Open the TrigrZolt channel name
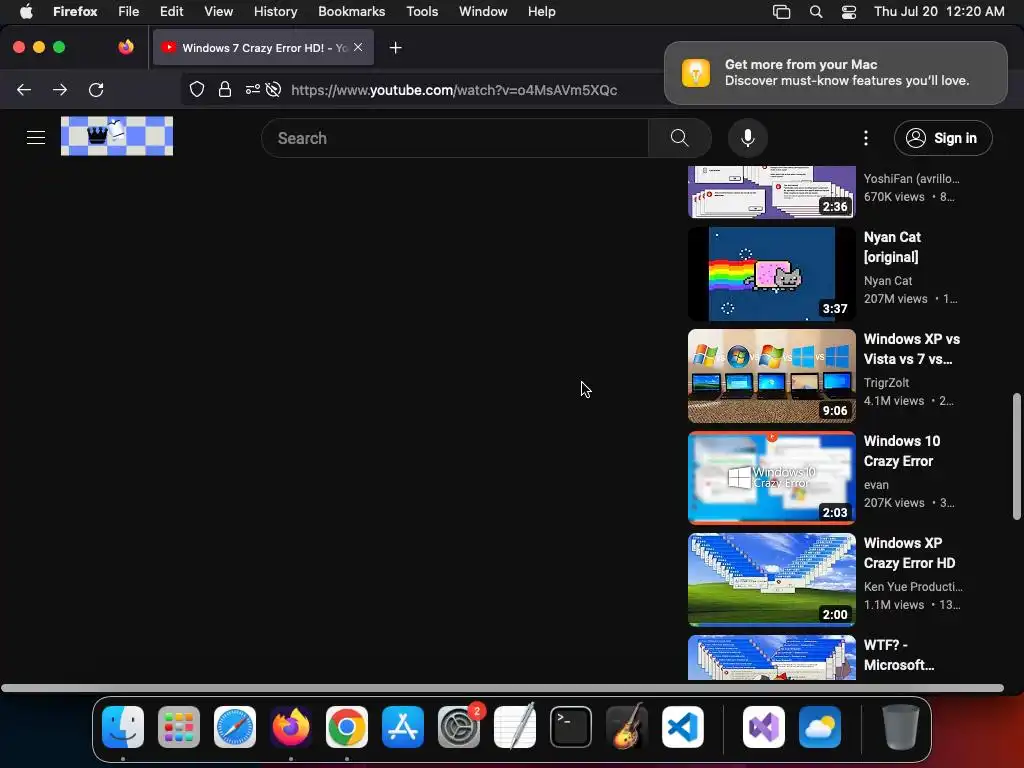The height and width of the screenshot is (768, 1024). coord(886,383)
